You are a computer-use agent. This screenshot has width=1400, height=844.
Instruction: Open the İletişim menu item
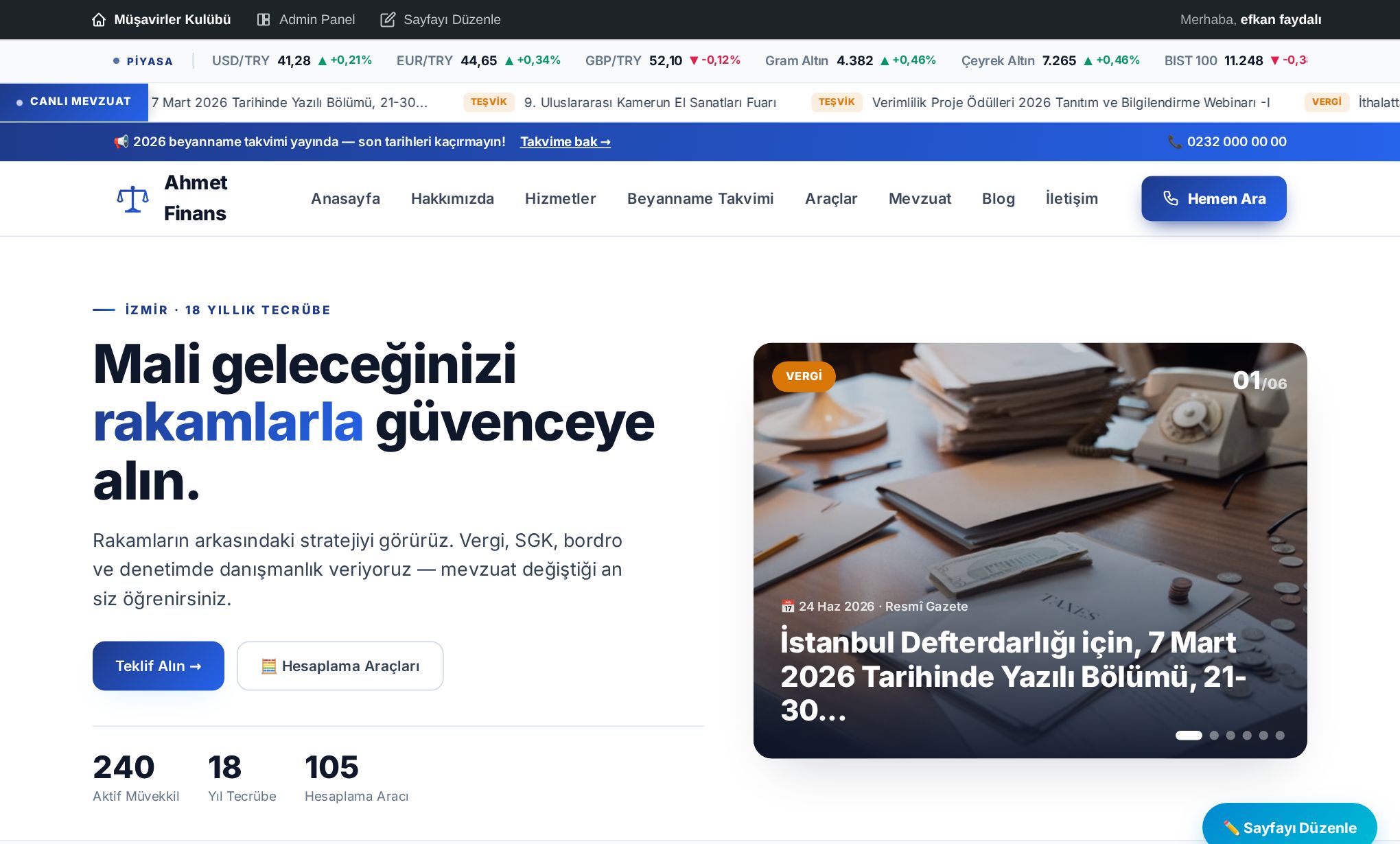coord(1072,198)
